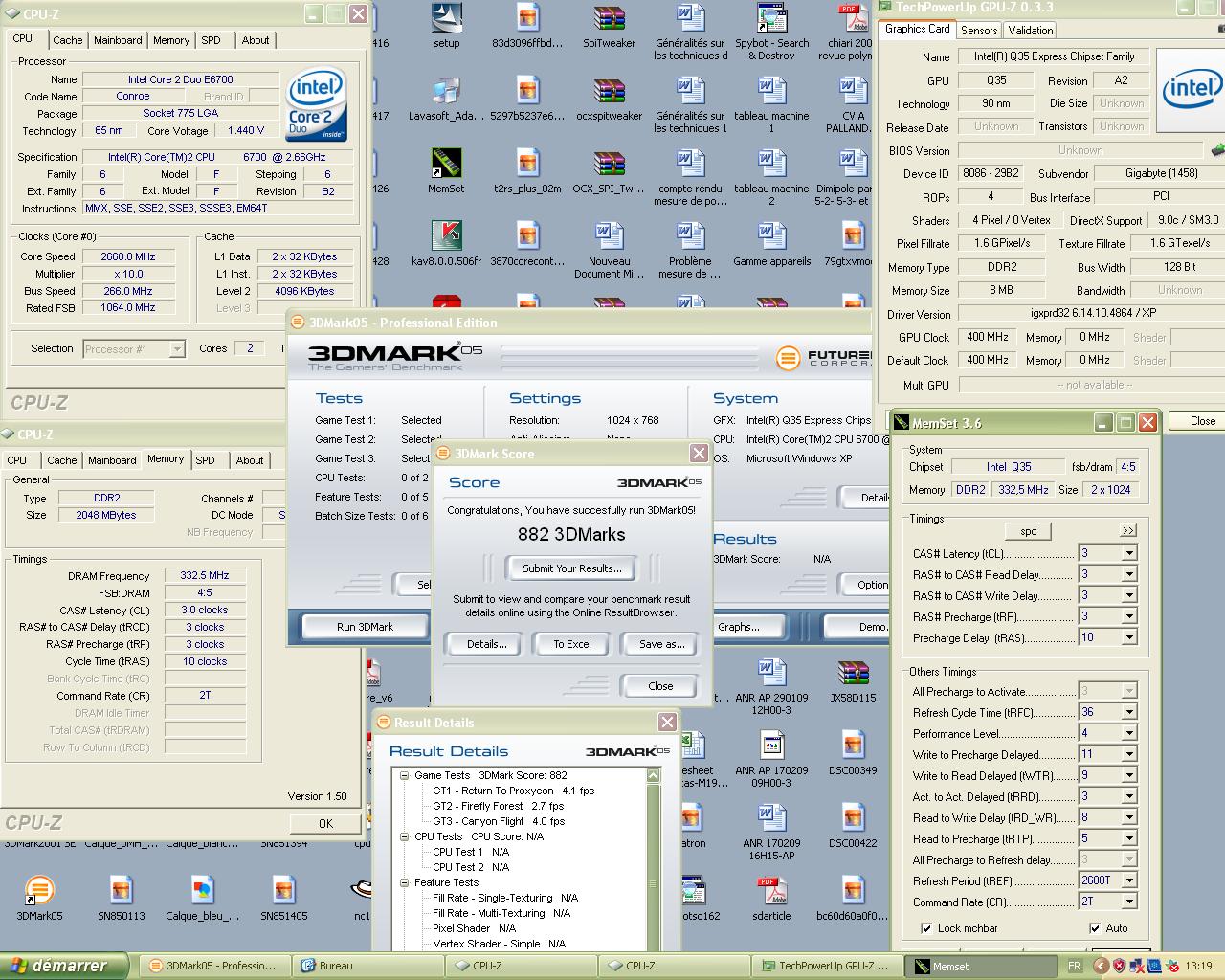The image size is (1225, 980).
Task: Open the Gamme appareils document
Action: (771, 244)
